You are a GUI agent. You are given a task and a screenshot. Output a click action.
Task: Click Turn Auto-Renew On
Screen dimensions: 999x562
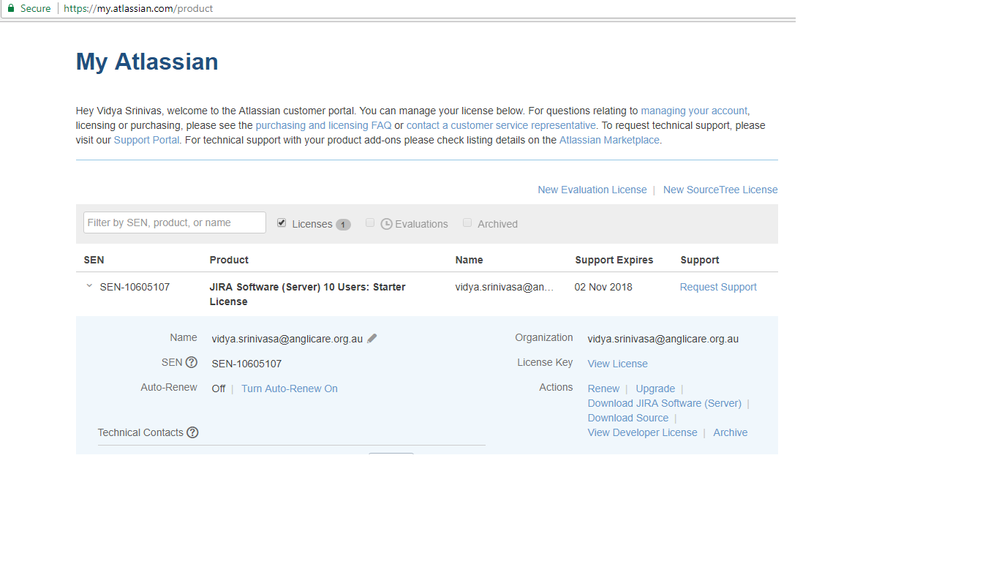(289, 388)
